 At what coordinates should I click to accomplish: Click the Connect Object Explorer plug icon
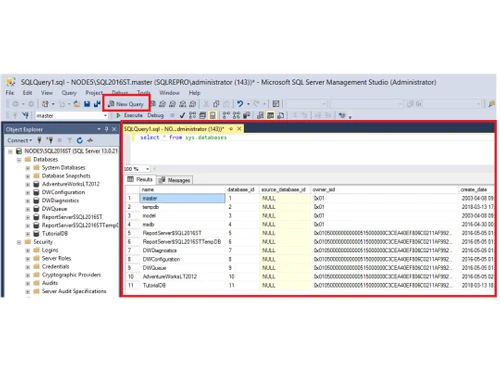pos(39,140)
